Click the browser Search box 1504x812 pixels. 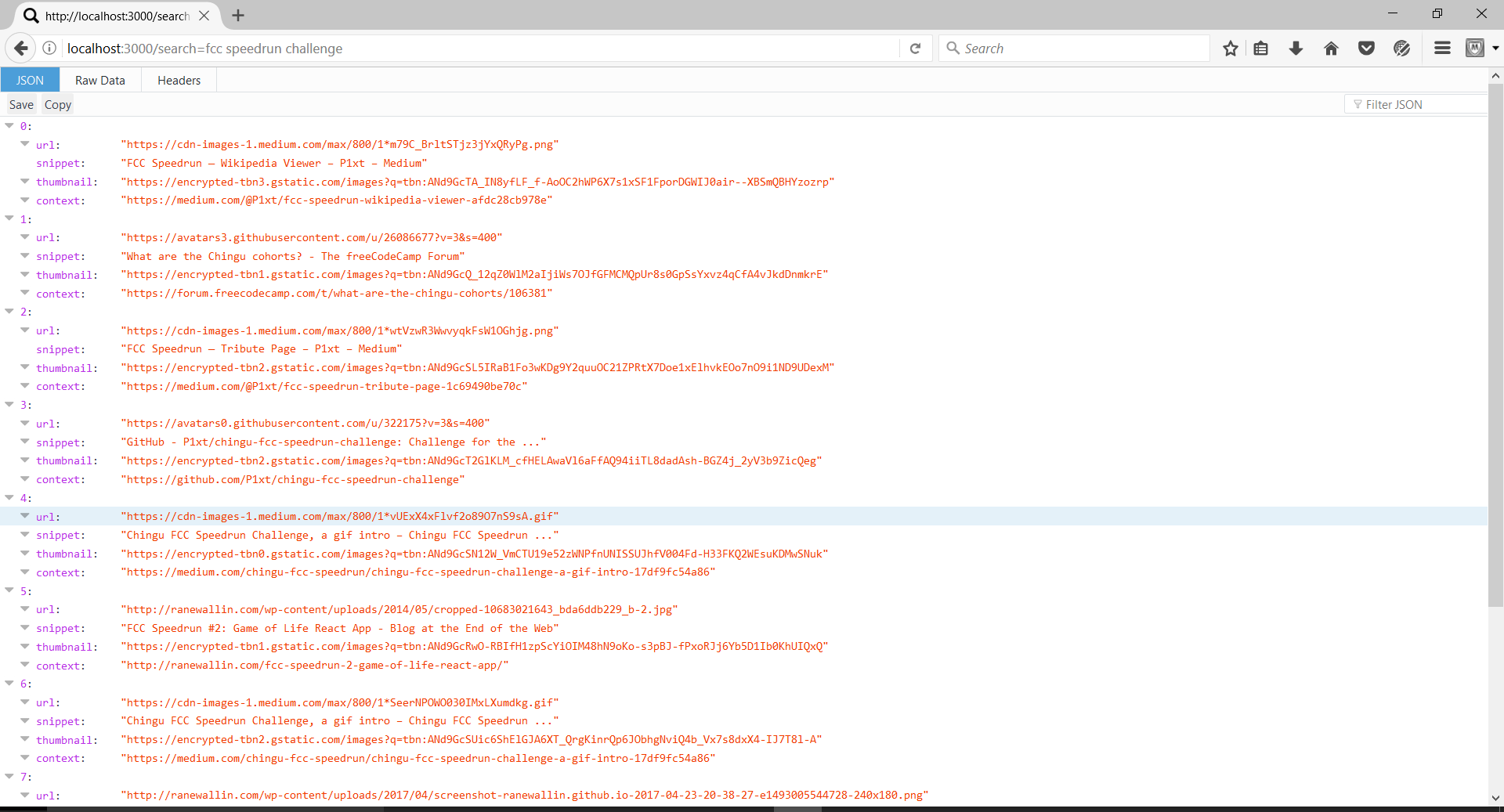coord(1075,49)
